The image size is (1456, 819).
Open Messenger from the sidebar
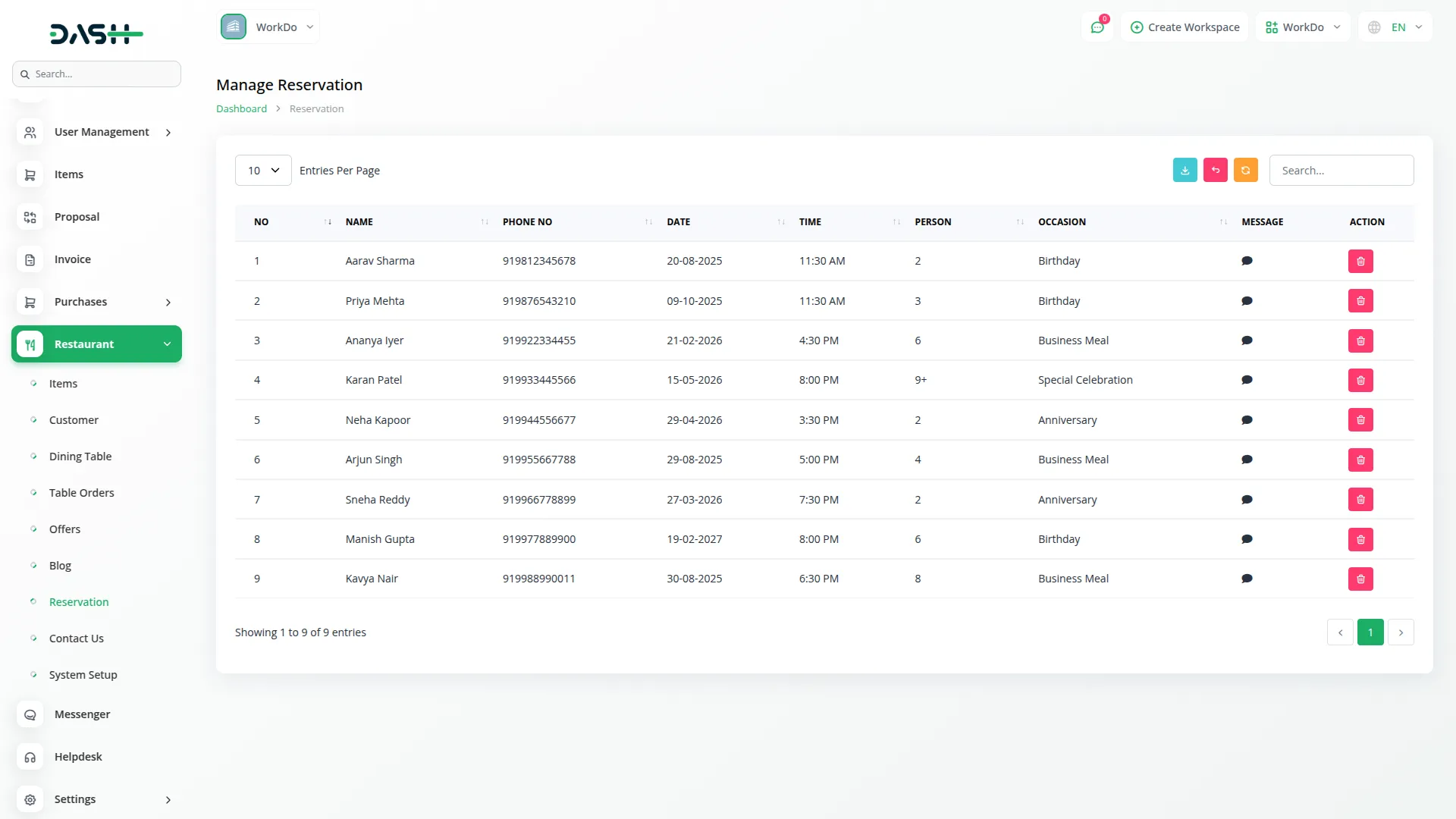[81, 714]
